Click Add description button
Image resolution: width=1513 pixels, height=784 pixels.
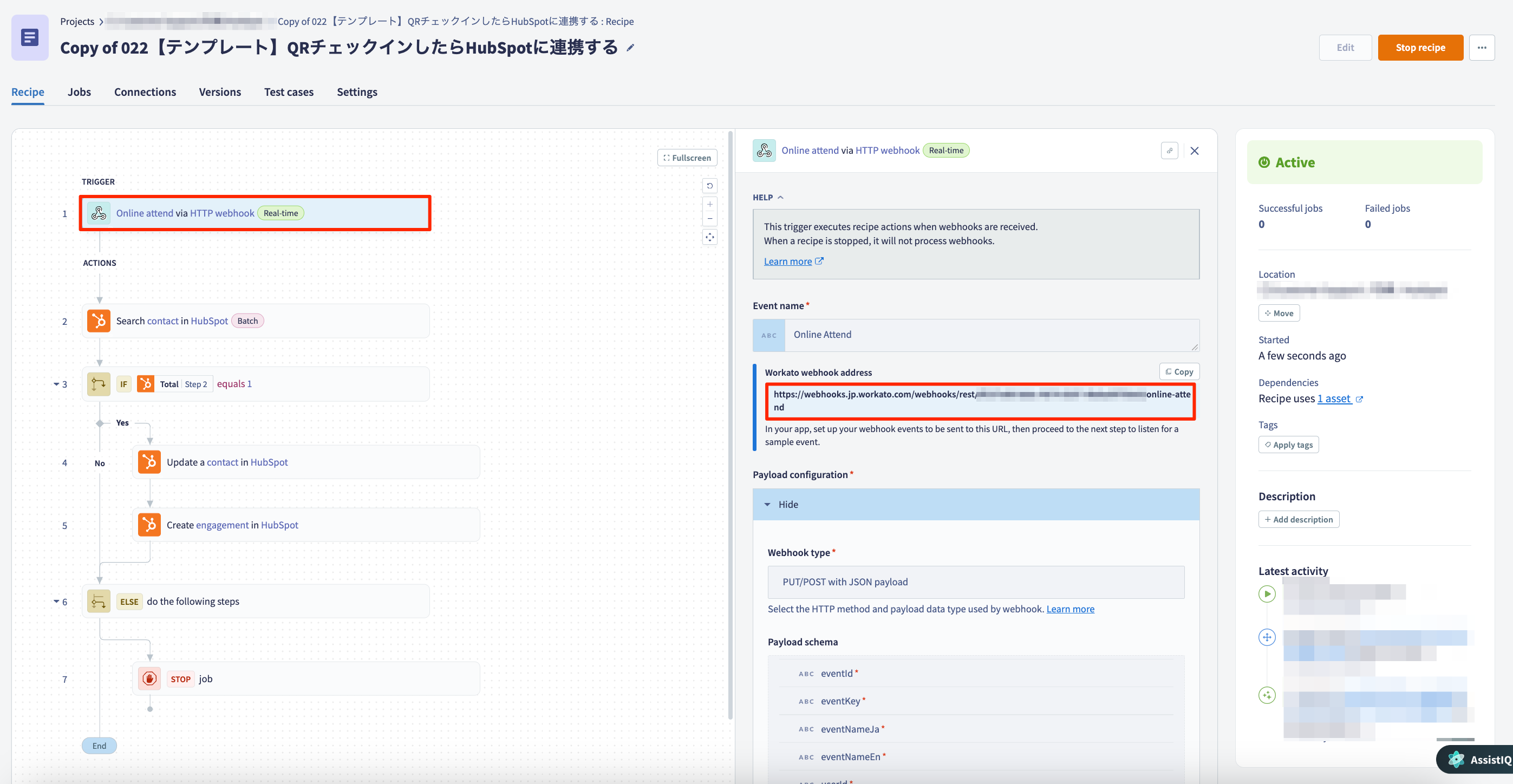tap(1299, 520)
